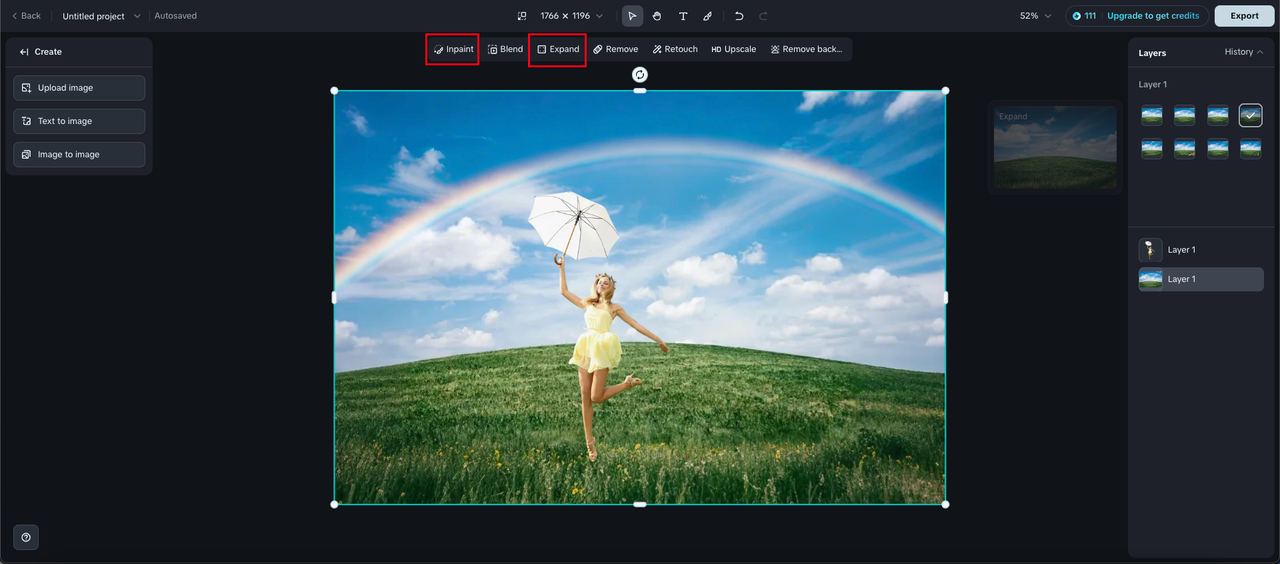
Task: Go Back to the previous page
Action: (x=26, y=16)
